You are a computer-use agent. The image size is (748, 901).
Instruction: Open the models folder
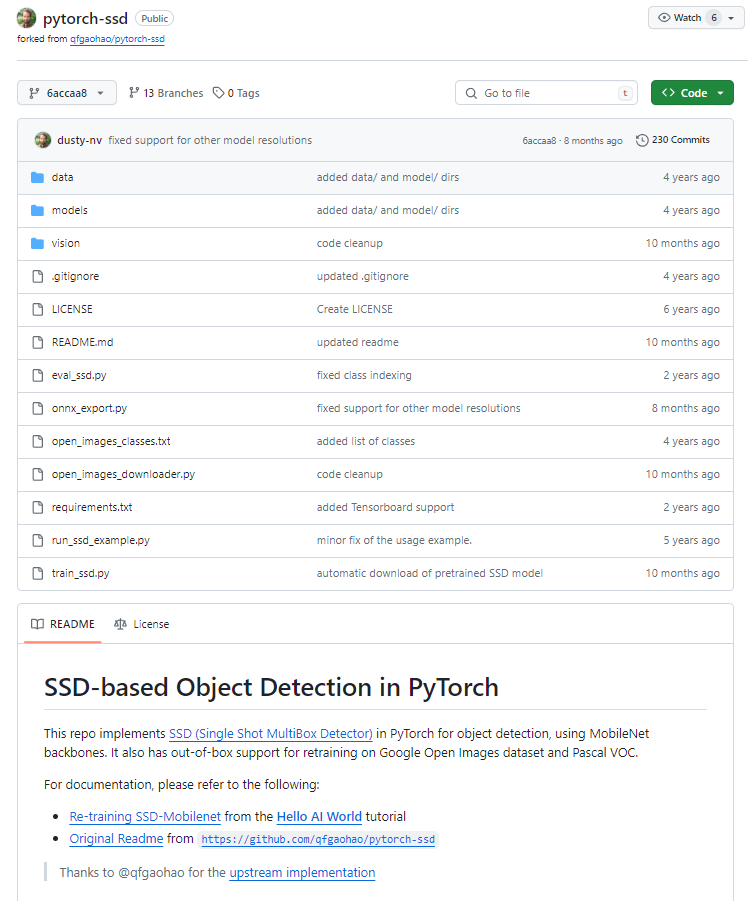[x=70, y=210]
